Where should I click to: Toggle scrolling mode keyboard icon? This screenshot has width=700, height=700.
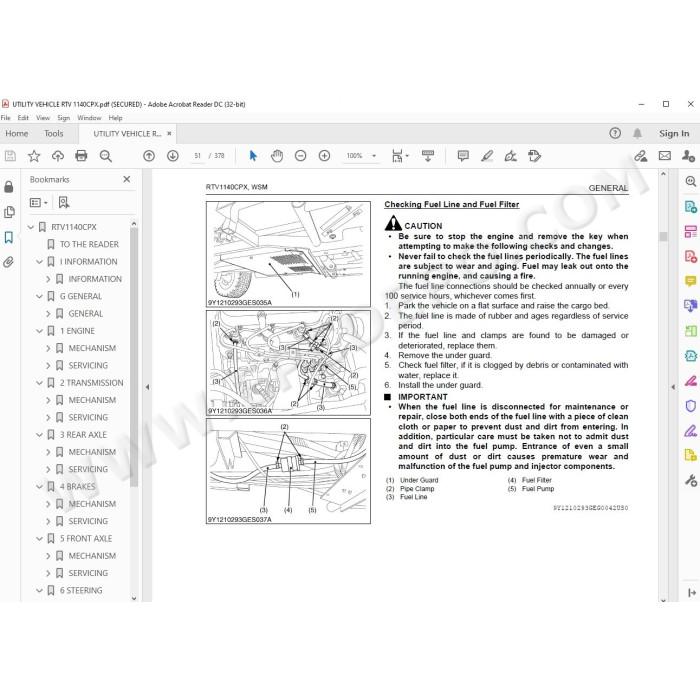tap(428, 156)
